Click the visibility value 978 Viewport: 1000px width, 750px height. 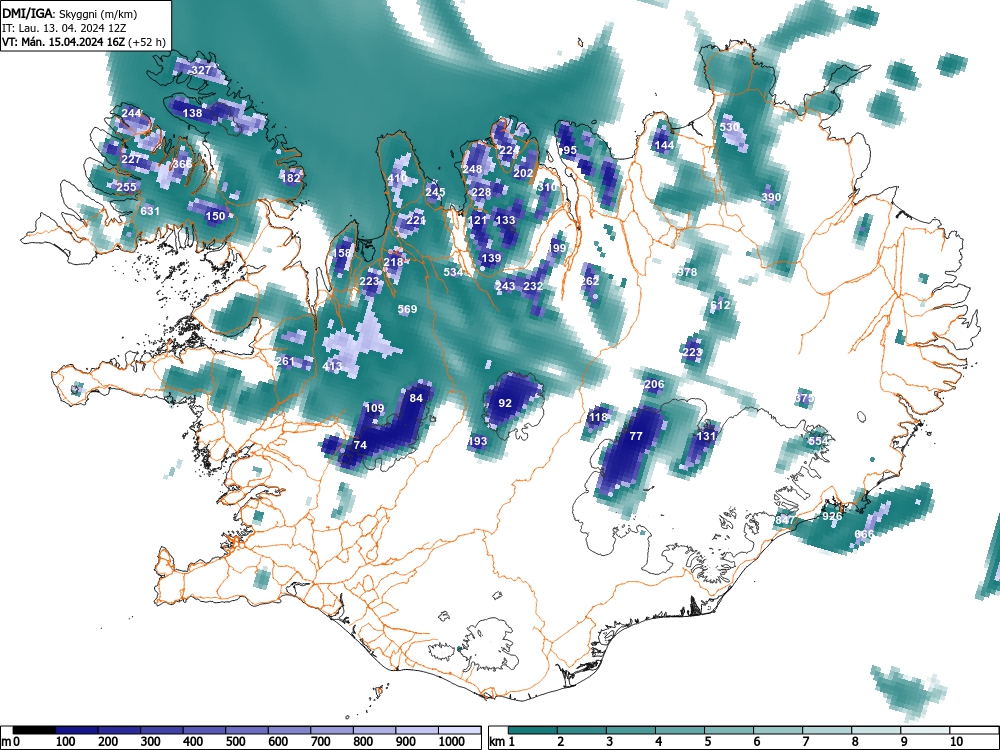click(x=687, y=272)
